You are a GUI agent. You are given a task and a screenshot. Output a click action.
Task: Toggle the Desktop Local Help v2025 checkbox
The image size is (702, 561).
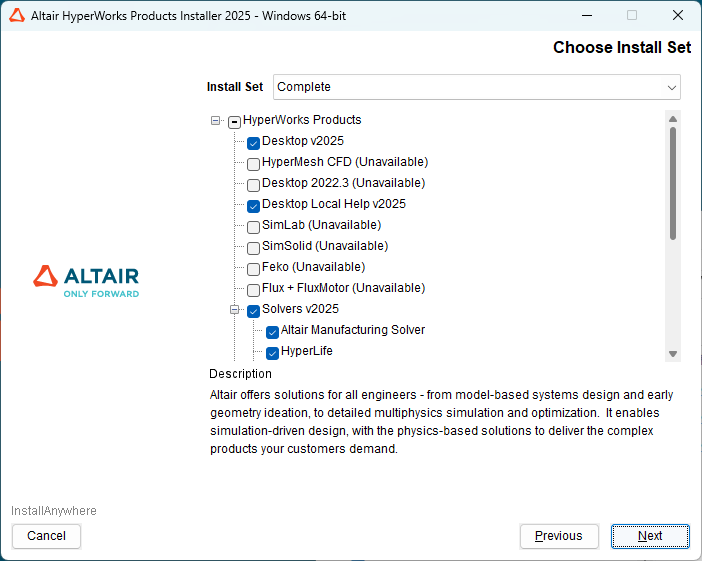click(x=253, y=205)
